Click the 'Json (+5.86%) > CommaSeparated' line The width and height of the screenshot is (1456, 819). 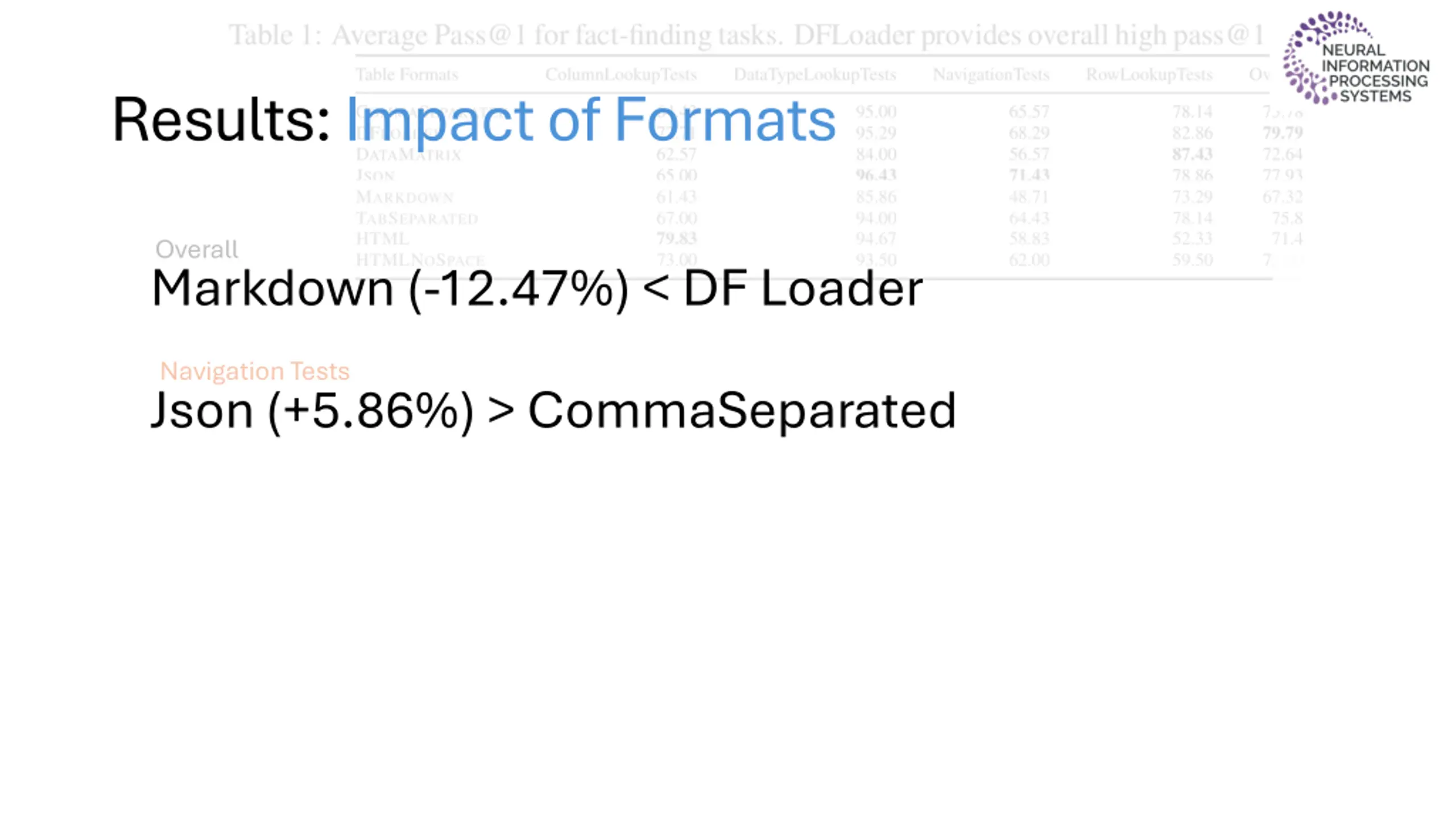[x=553, y=411]
